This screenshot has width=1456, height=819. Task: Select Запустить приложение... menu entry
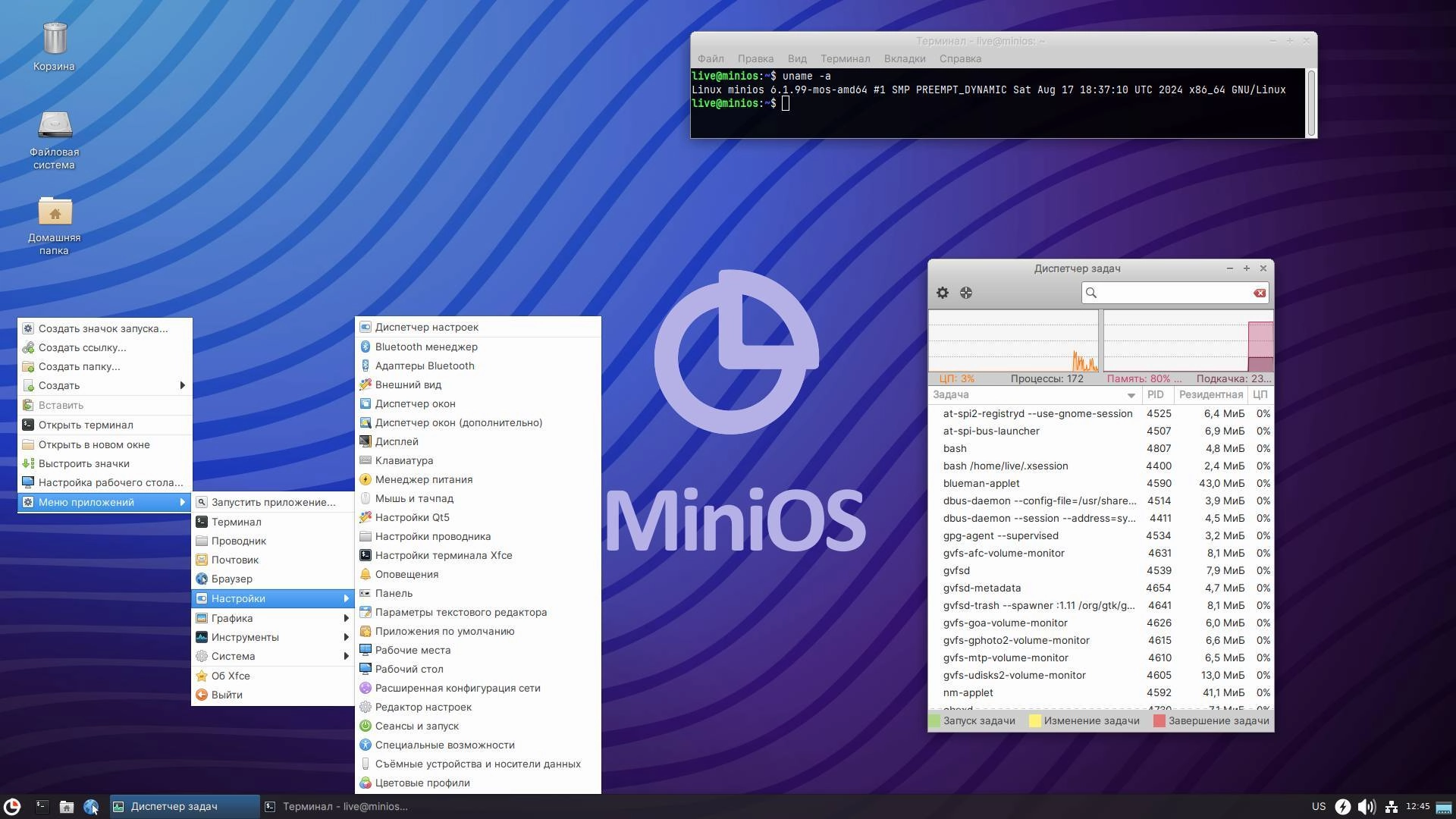(273, 502)
